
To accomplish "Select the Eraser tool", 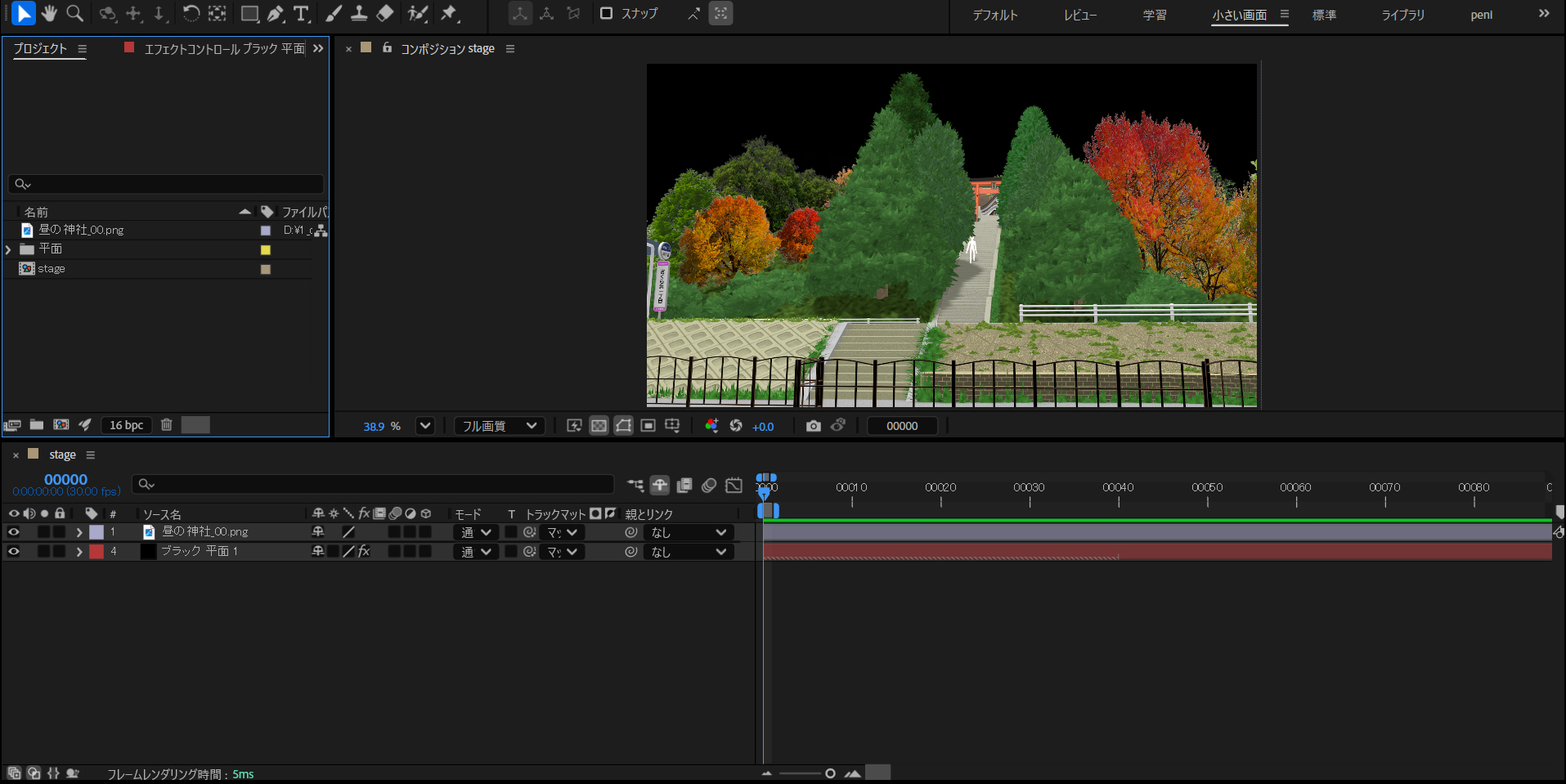I will tap(385, 13).
